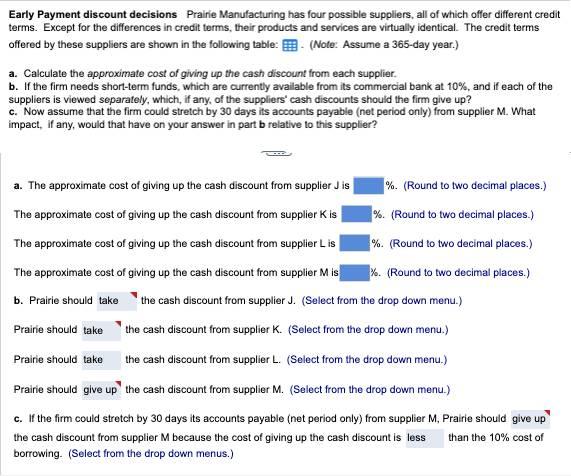Viewport: 571px width, 476px height.
Task: Click the supplier K cost answer field
Action: point(357,215)
